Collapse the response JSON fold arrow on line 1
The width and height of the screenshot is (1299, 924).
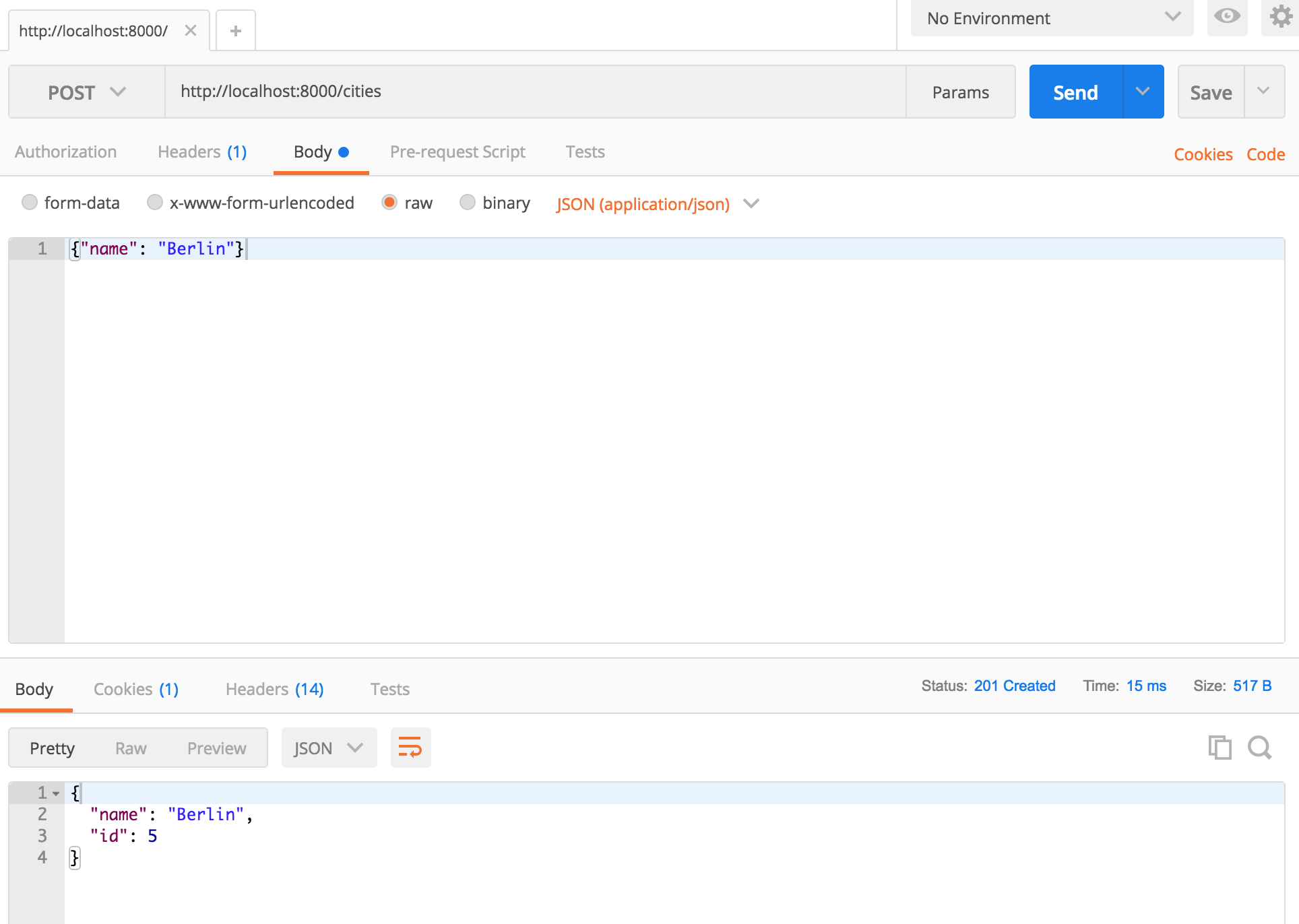pyautogui.click(x=56, y=794)
